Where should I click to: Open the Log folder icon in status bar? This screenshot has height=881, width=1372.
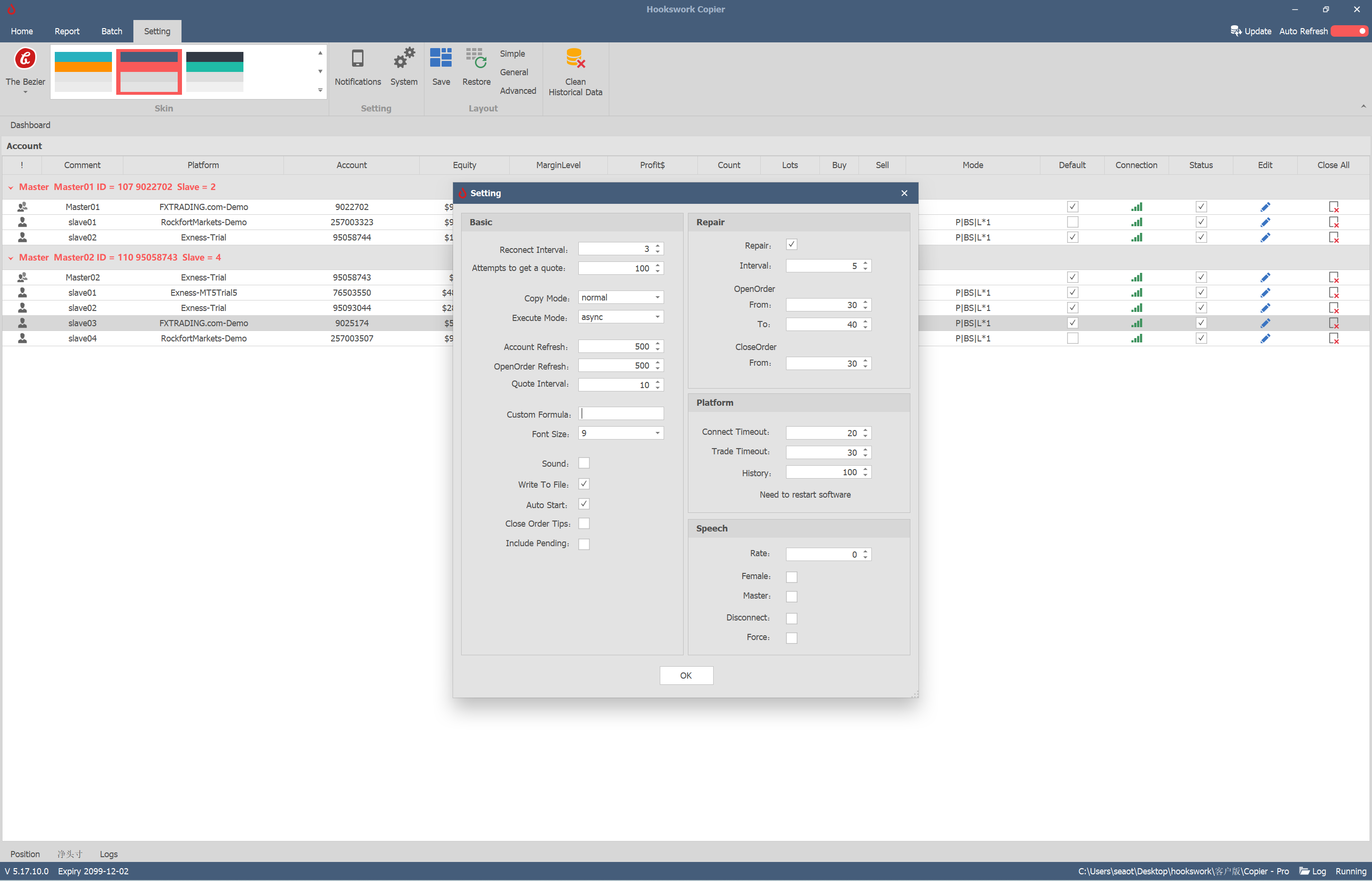coord(1304,871)
